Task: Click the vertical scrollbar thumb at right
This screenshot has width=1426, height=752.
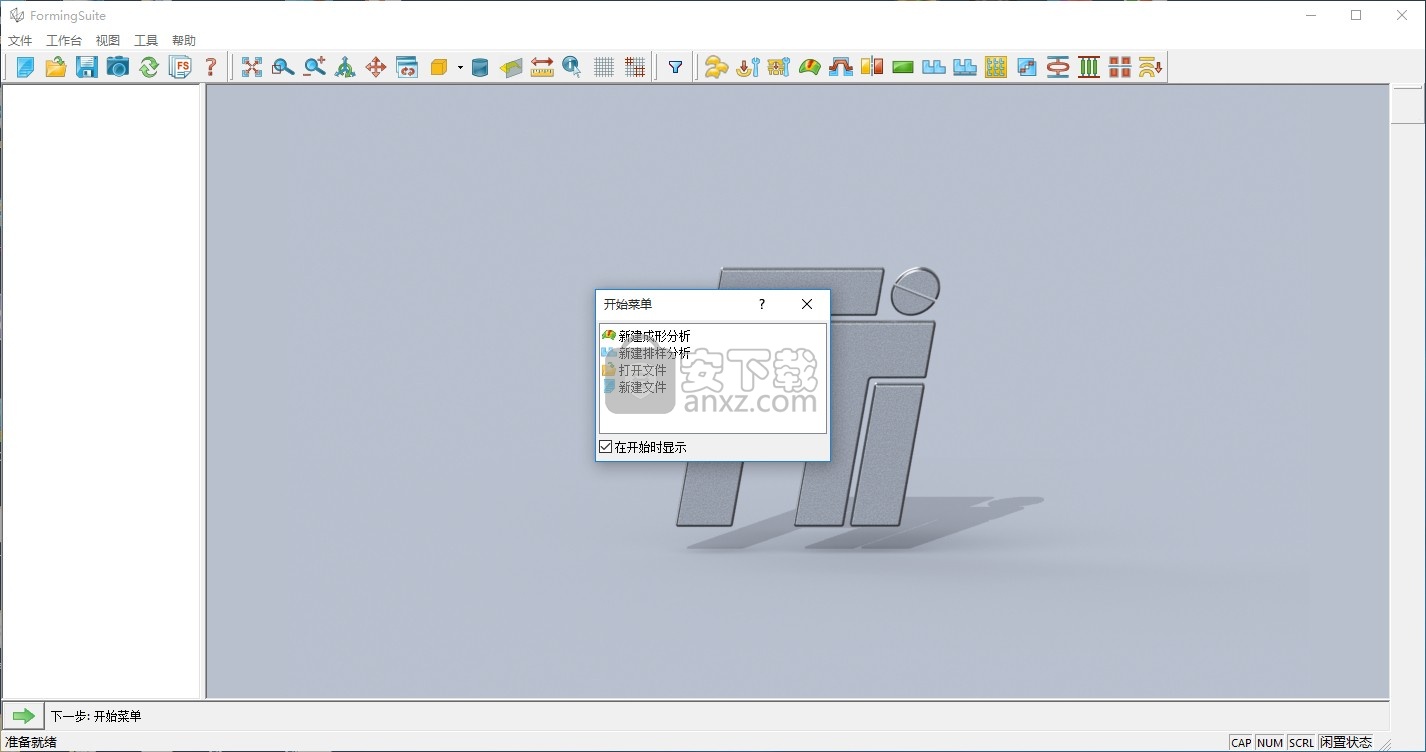Action: click(1407, 105)
